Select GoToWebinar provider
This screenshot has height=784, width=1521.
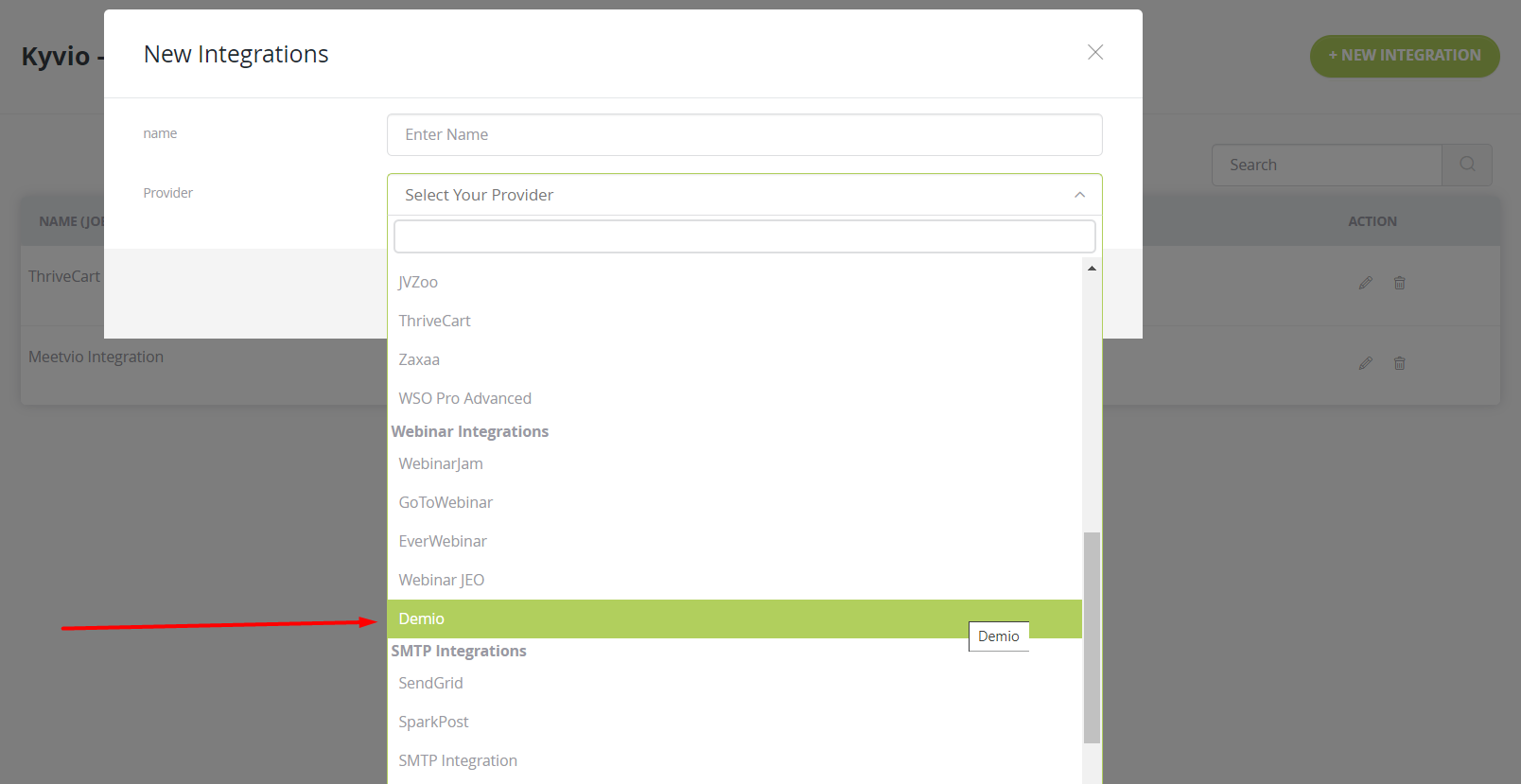click(x=734, y=502)
